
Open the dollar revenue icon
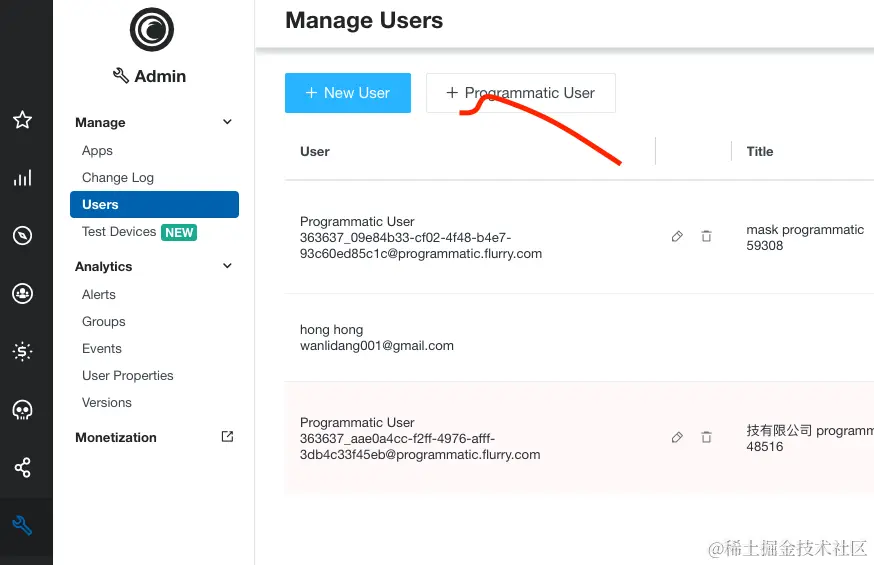point(22,352)
